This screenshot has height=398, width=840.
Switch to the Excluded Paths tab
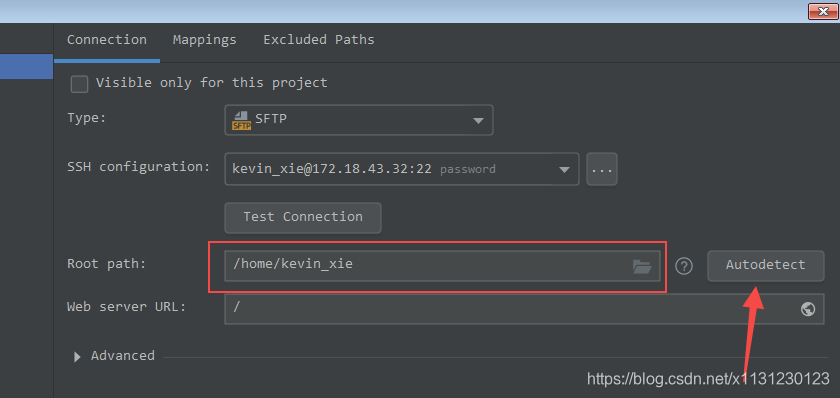point(319,40)
